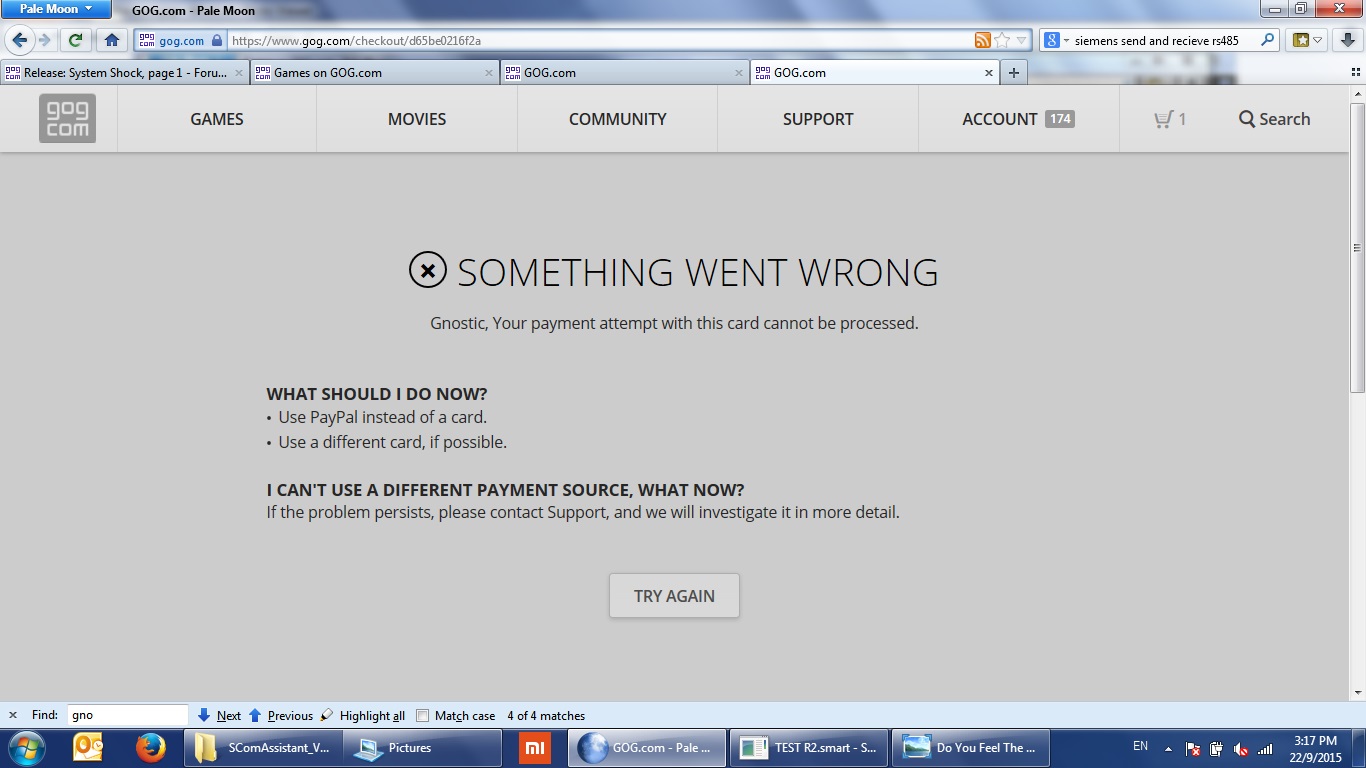Go back with the browser Back arrow
Image resolution: width=1366 pixels, height=768 pixels.
[19, 40]
